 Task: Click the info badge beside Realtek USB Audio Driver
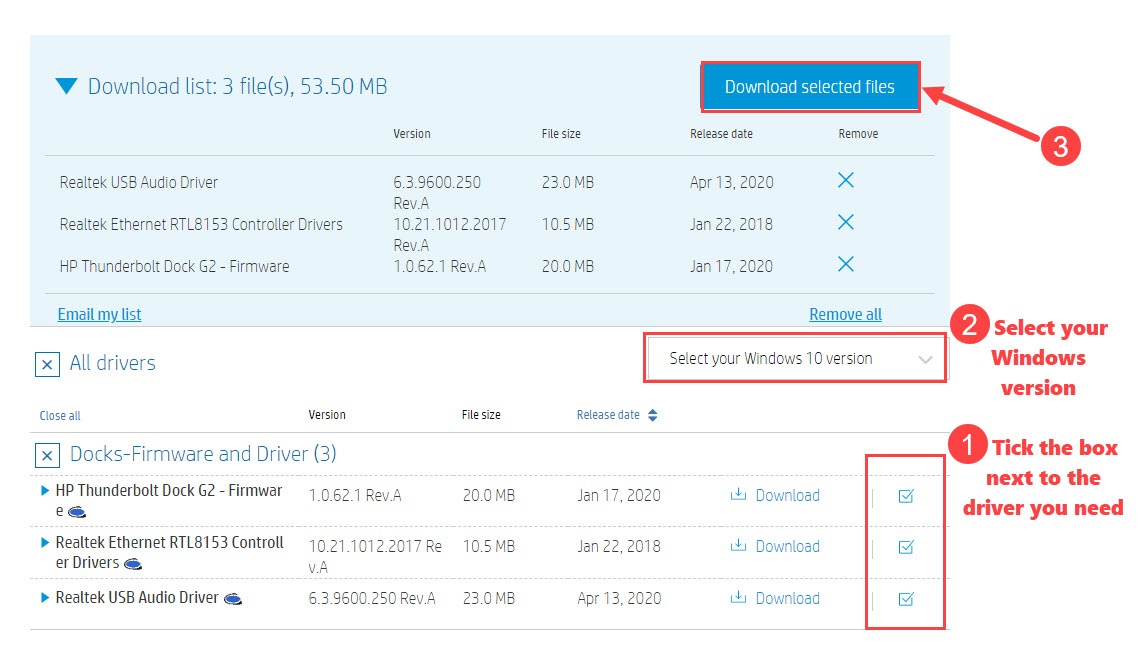click(x=233, y=599)
